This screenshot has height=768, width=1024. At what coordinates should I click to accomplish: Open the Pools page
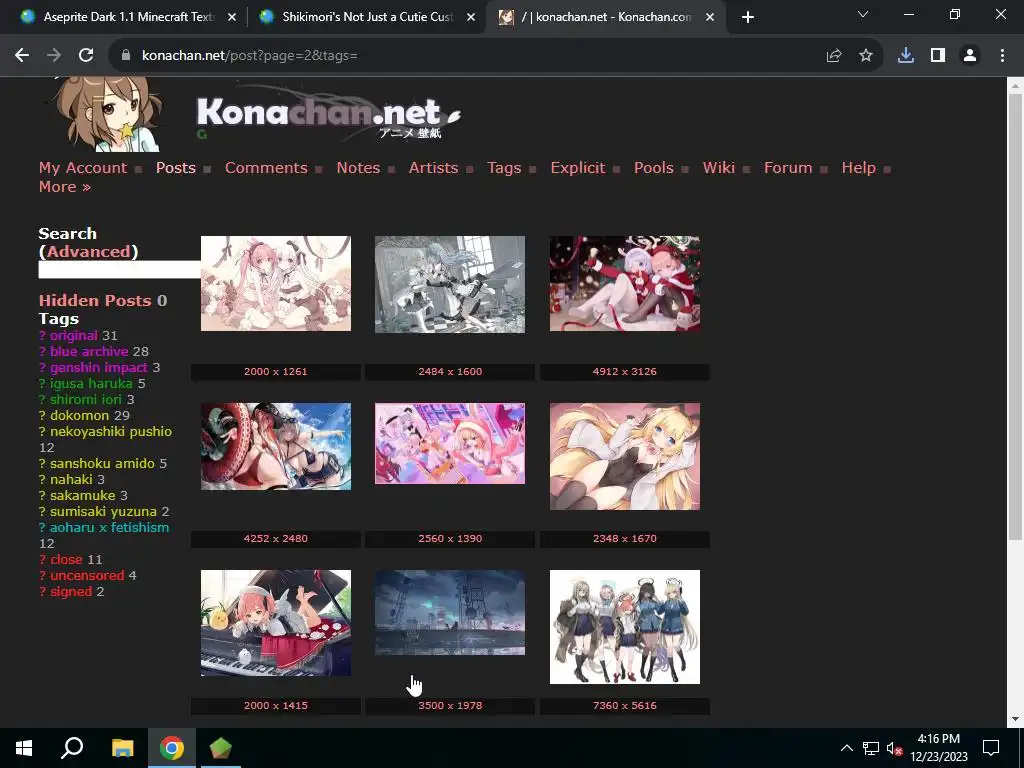pos(654,168)
